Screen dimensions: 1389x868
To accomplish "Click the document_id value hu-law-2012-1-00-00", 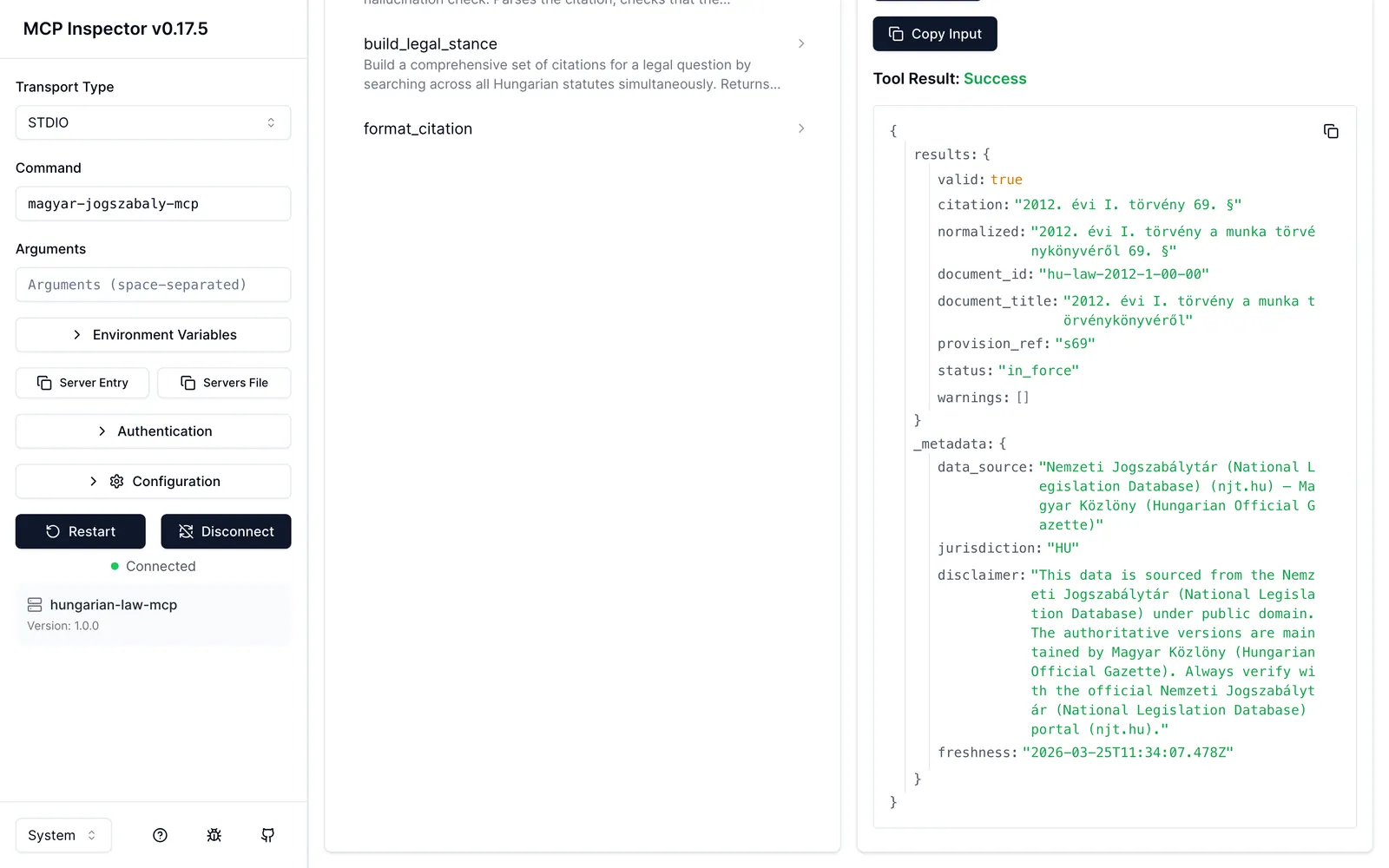I will [1123, 274].
